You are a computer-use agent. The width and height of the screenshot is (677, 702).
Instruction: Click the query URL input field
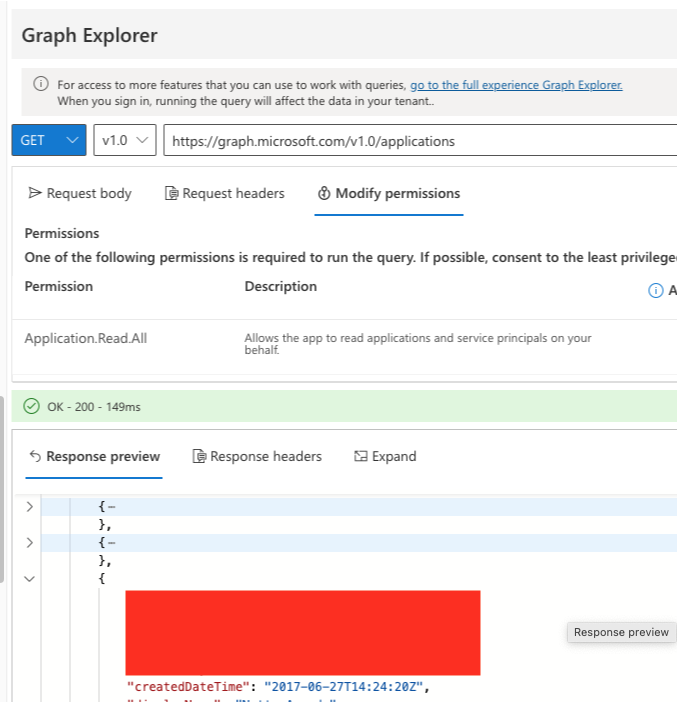[x=420, y=141]
